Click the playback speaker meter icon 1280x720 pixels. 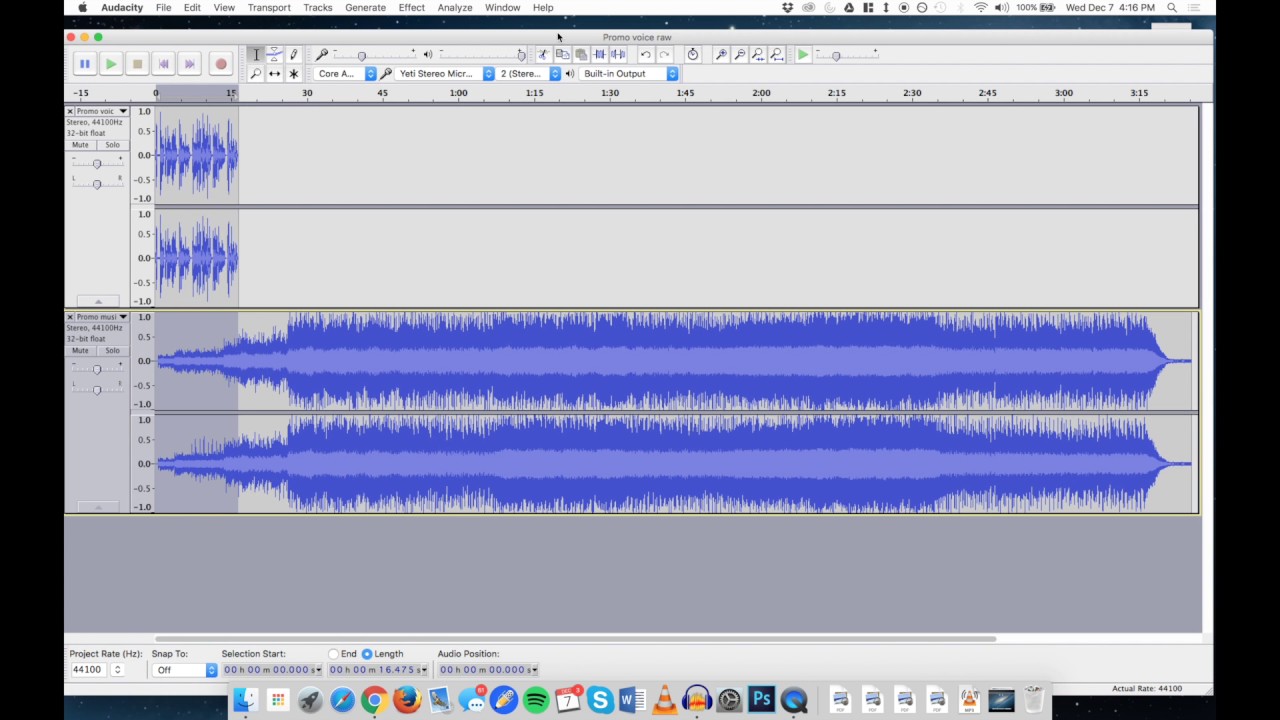click(x=428, y=54)
